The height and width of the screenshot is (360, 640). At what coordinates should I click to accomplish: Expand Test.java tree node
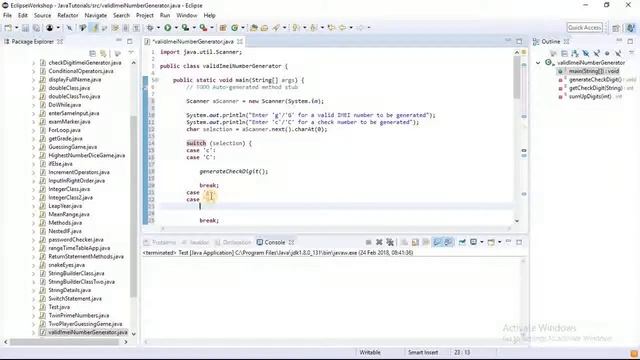click(33, 307)
